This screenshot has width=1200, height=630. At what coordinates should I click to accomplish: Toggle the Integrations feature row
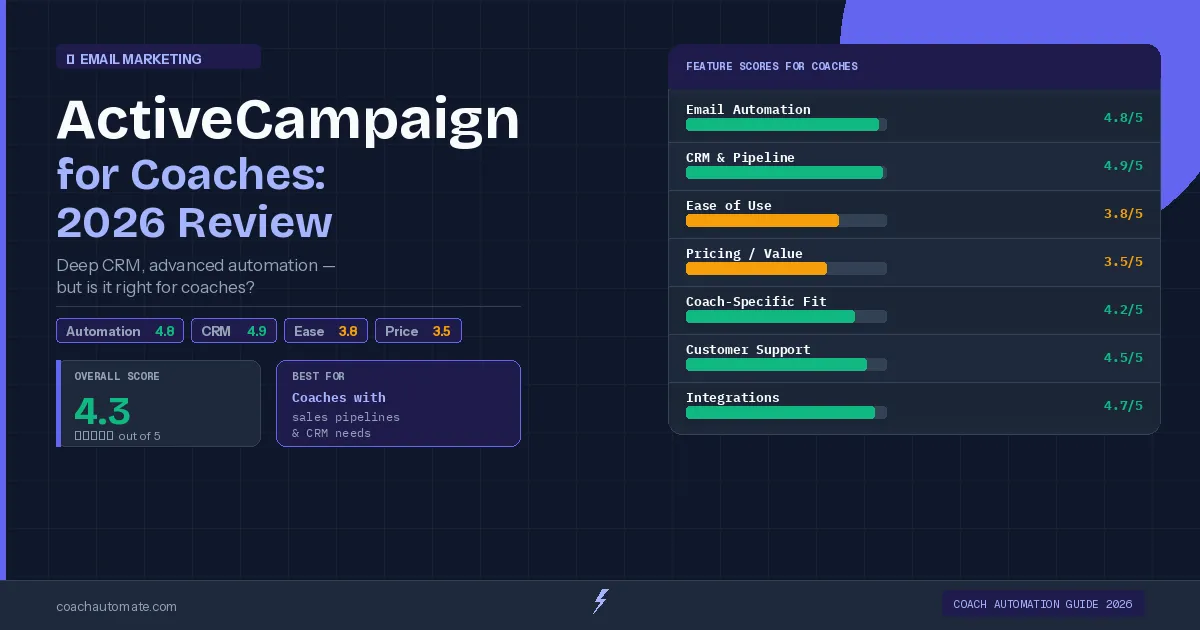coord(914,404)
